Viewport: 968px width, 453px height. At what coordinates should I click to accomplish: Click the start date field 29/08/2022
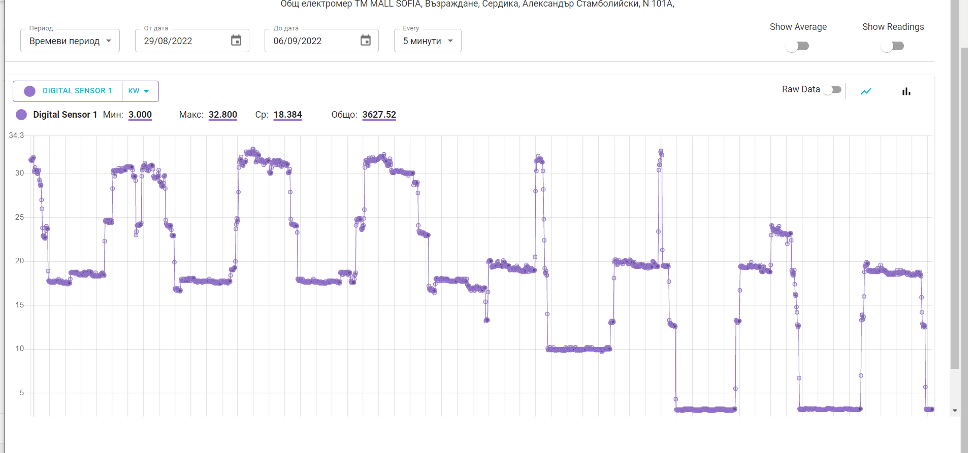[192, 41]
